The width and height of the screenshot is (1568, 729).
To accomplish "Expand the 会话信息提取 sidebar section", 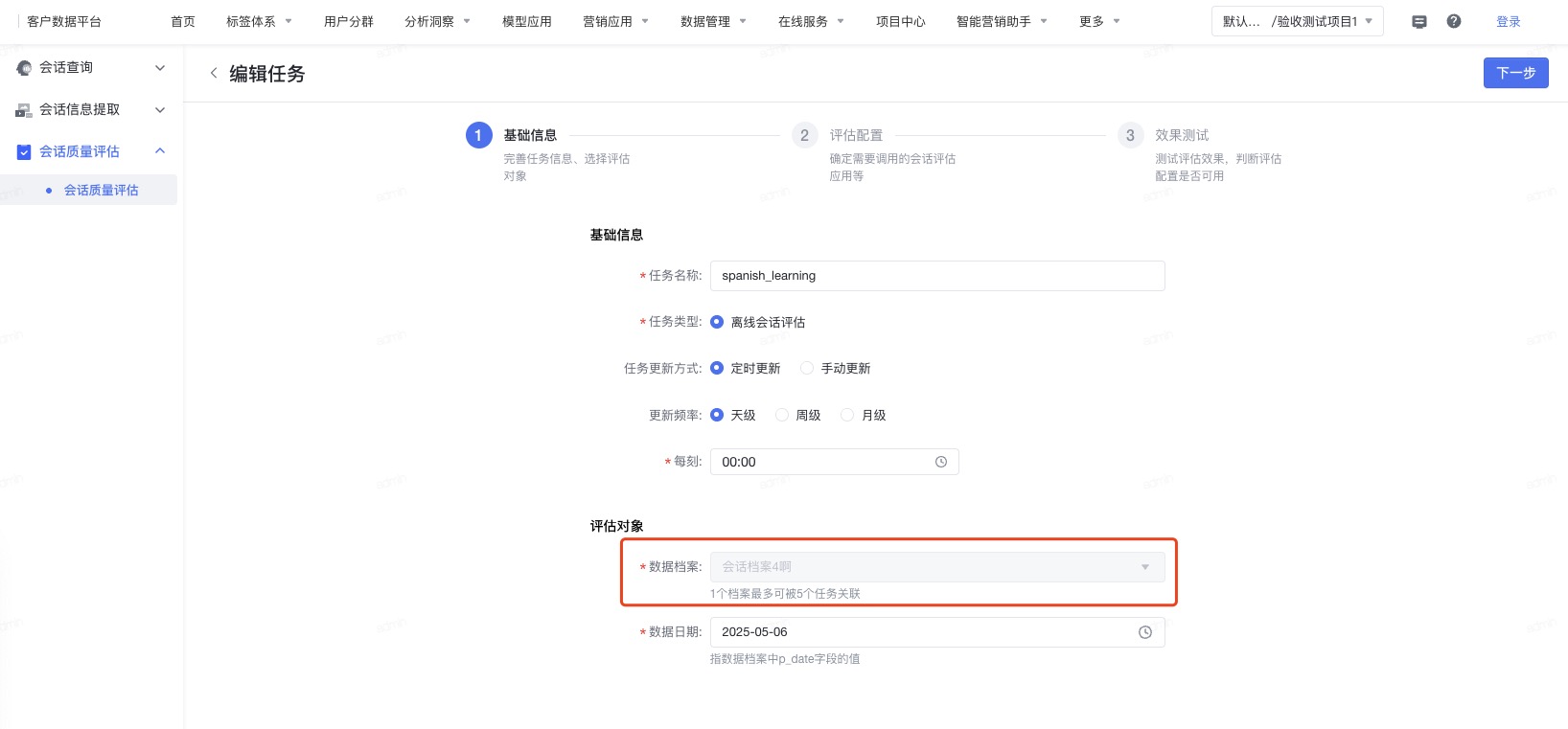I will (160, 110).
